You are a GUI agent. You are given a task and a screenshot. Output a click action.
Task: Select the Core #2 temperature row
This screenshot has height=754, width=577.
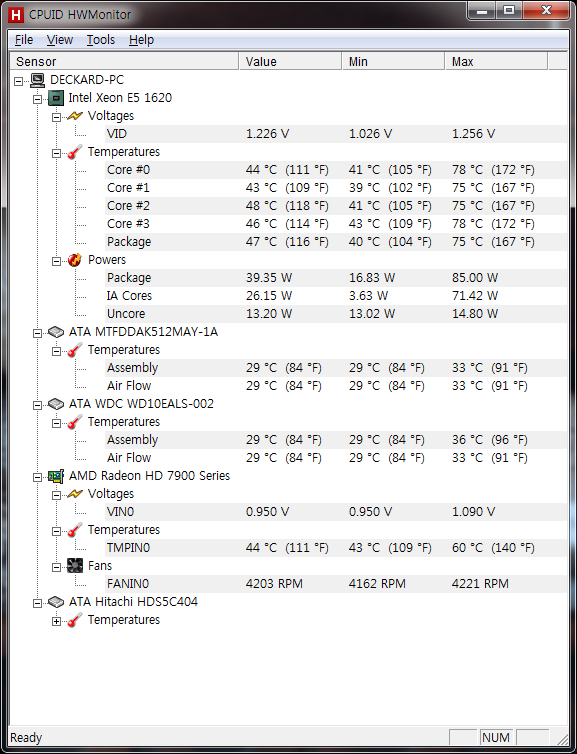pyautogui.click(x=336, y=206)
